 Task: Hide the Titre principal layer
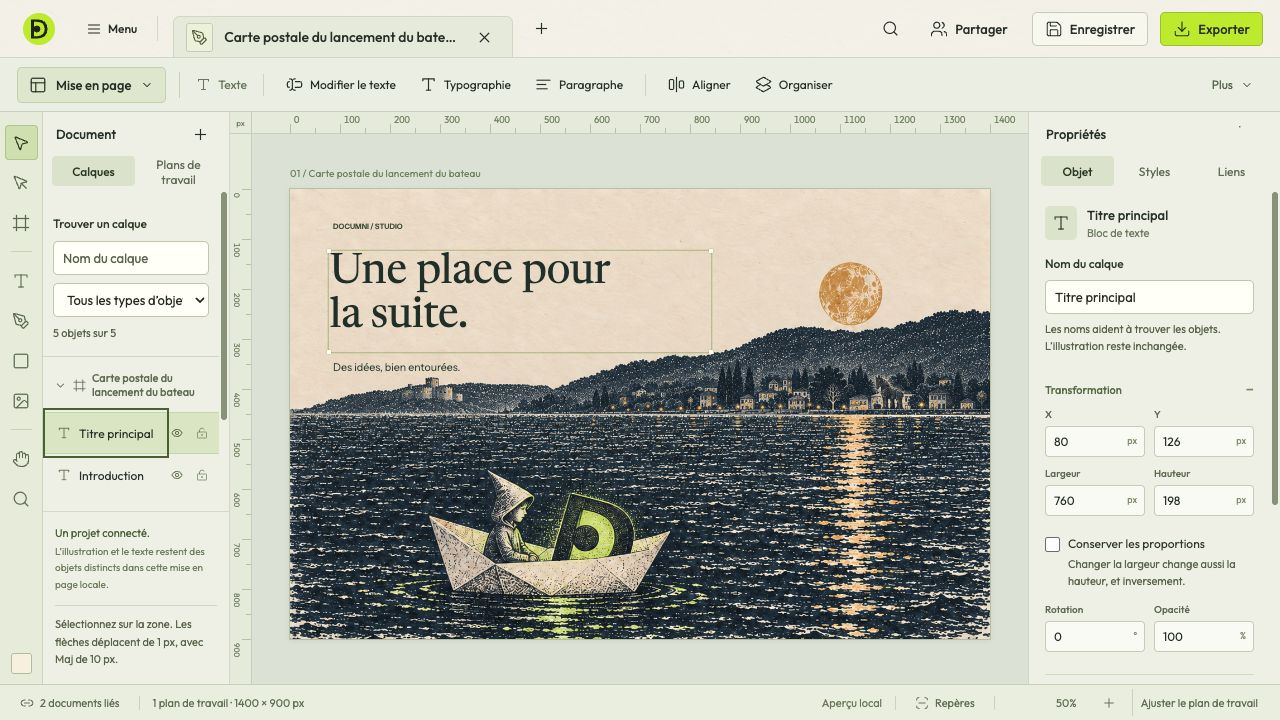[x=177, y=434]
